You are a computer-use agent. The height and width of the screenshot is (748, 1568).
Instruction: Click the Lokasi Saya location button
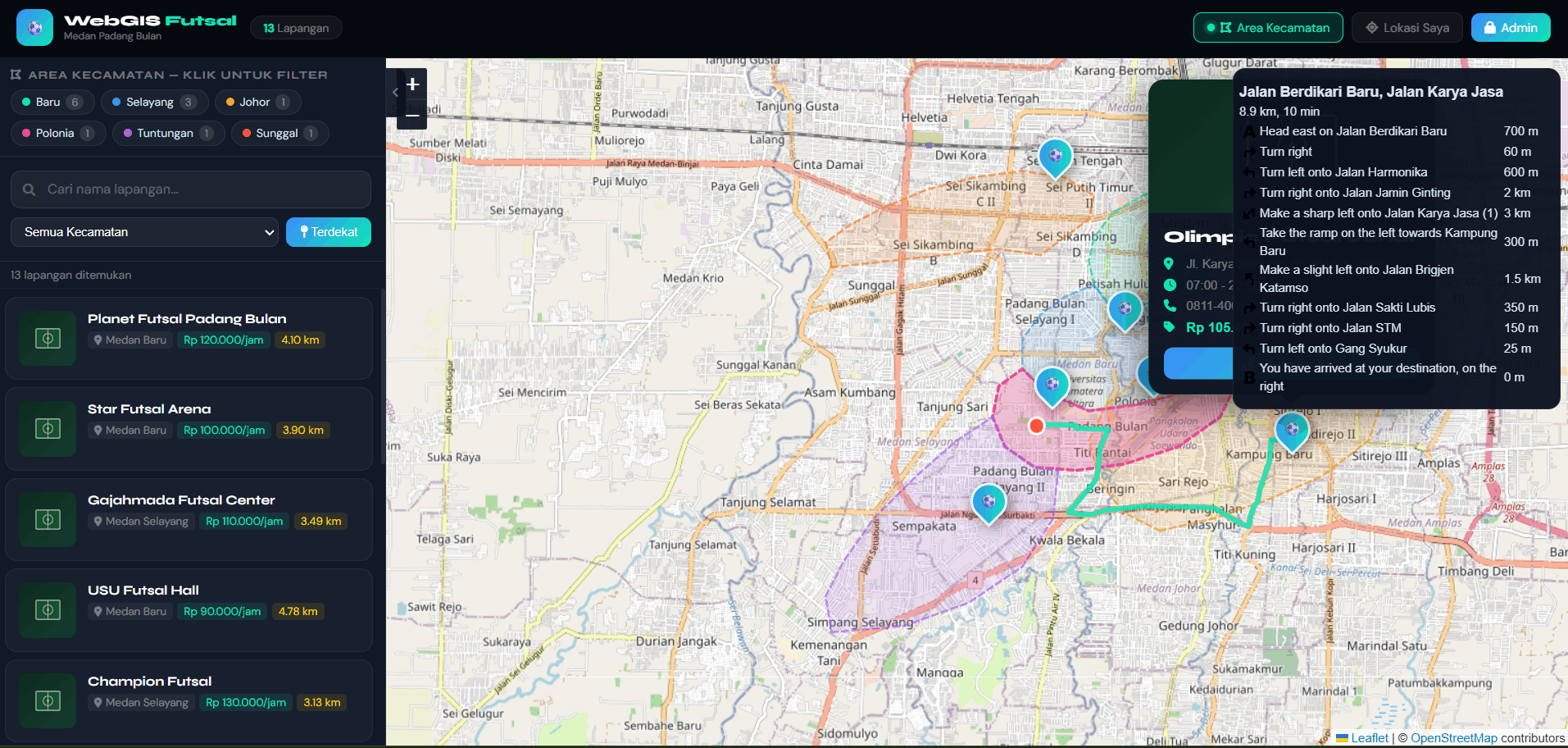(1407, 28)
